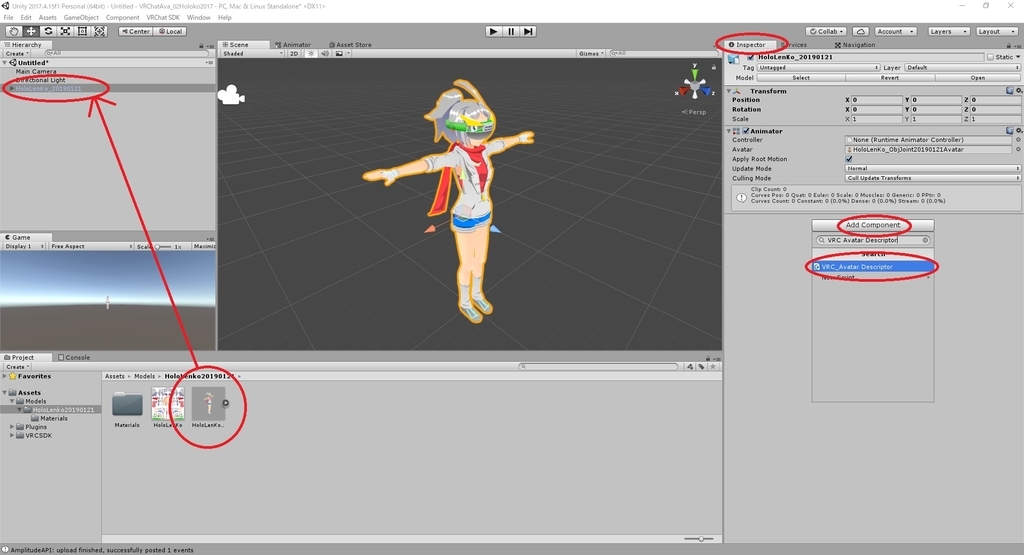Select the Rotate tool
The image size is (1024, 555).
click(48, 31)
